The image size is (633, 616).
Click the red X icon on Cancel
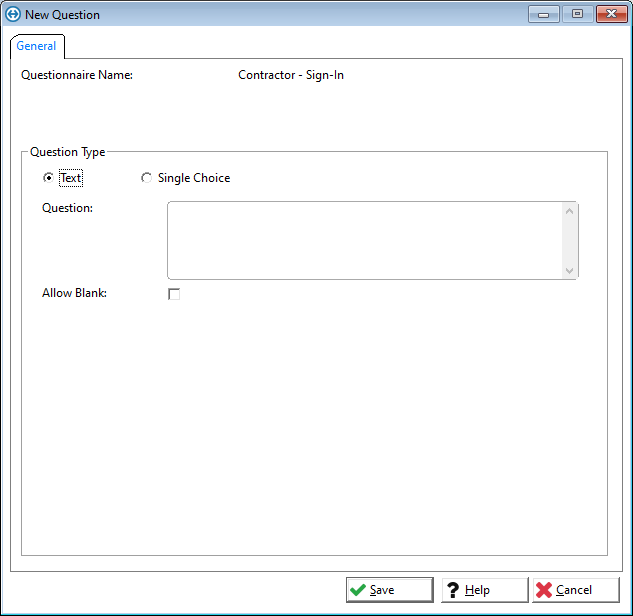[543, 590]
